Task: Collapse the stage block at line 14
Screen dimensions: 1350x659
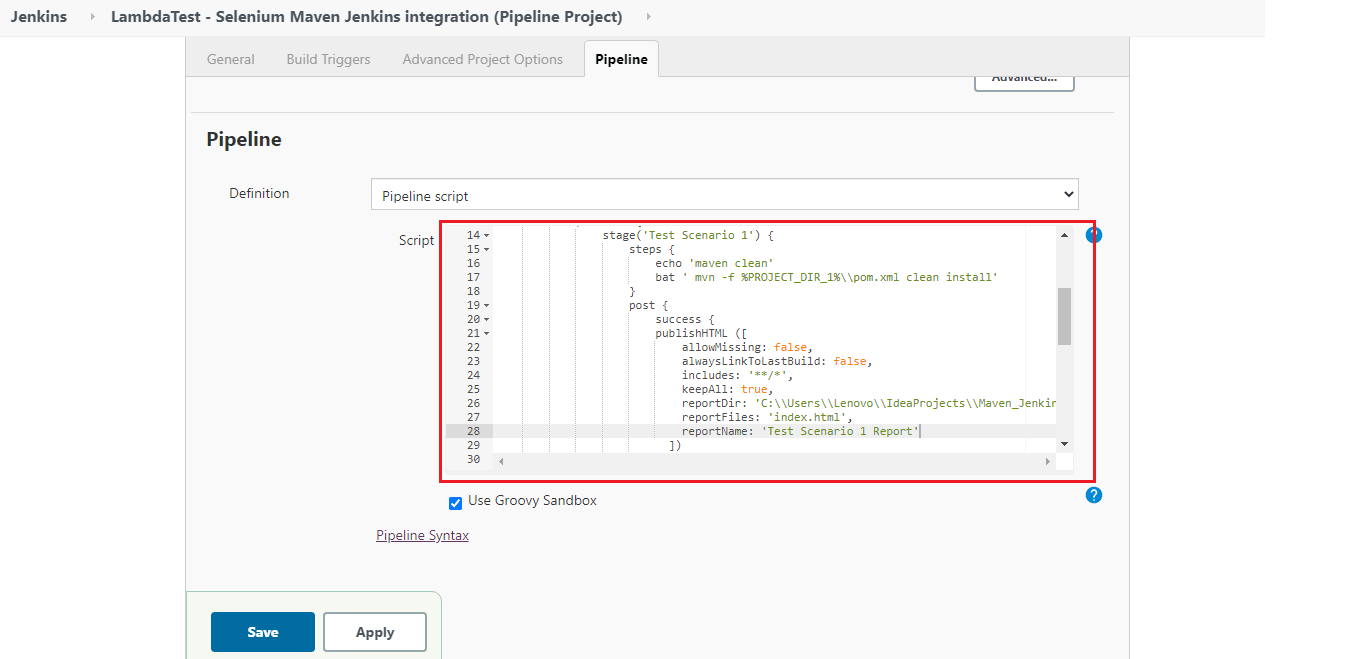Action: coord(487,236)
